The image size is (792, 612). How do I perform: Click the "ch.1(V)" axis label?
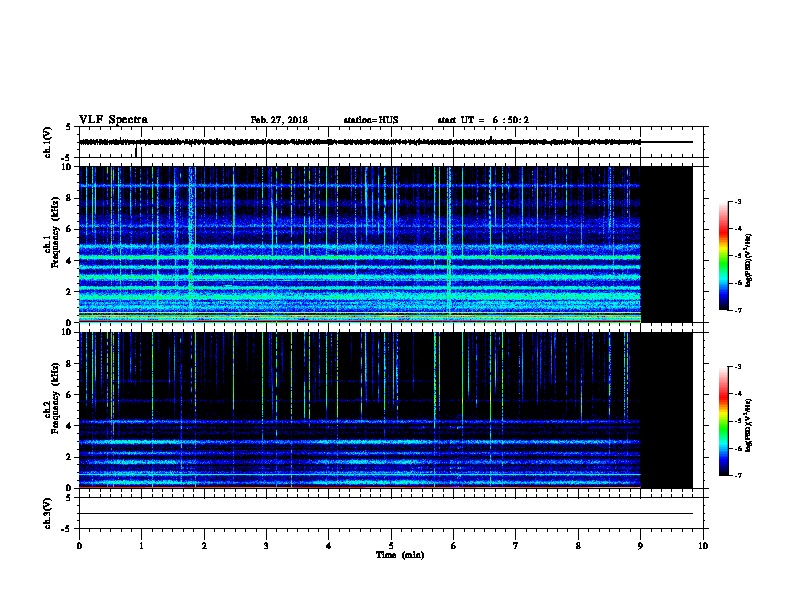pyautogui.click(x=47, y=142)
